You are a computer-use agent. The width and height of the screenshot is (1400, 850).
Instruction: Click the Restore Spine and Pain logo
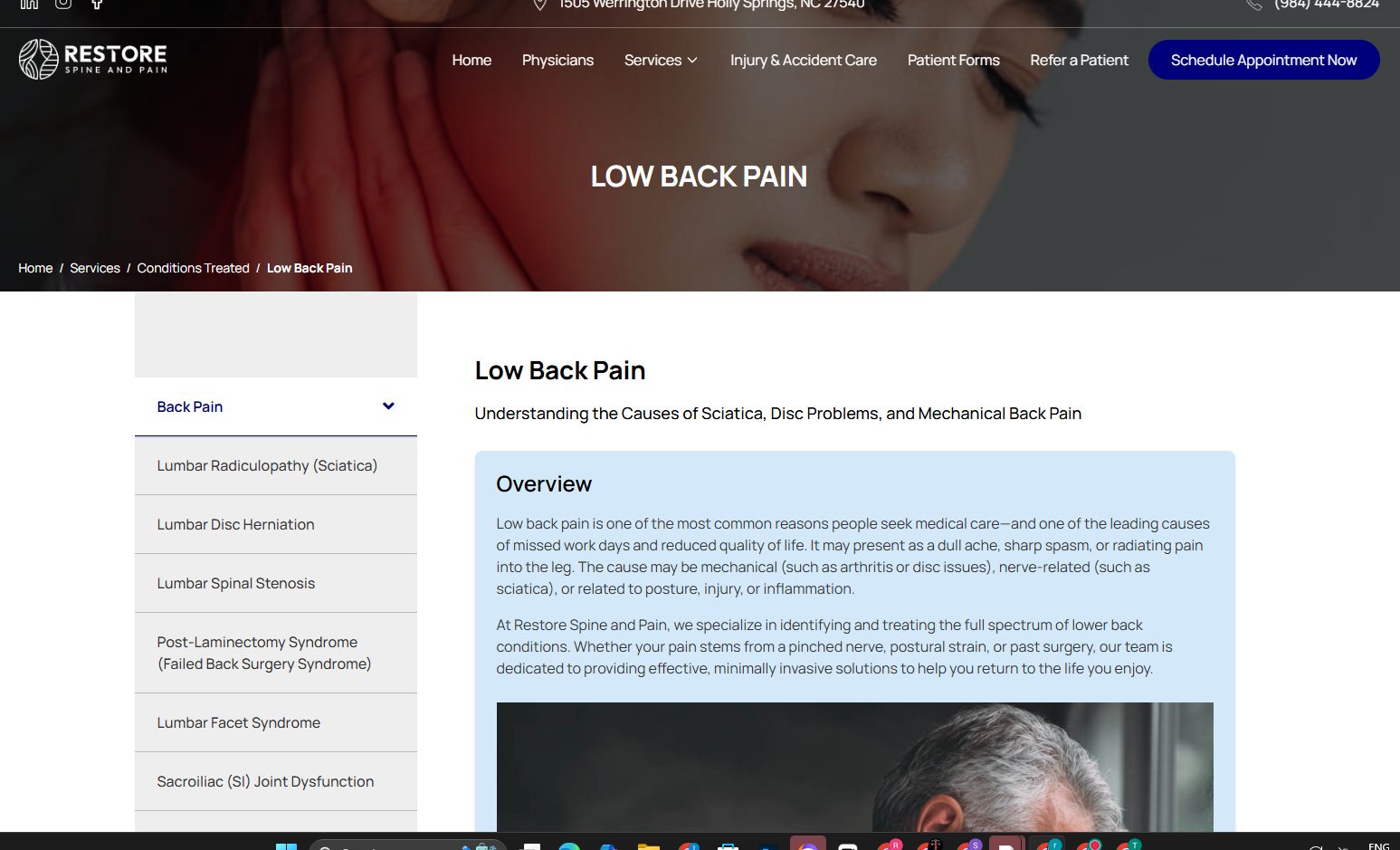[x=93, y=59]
